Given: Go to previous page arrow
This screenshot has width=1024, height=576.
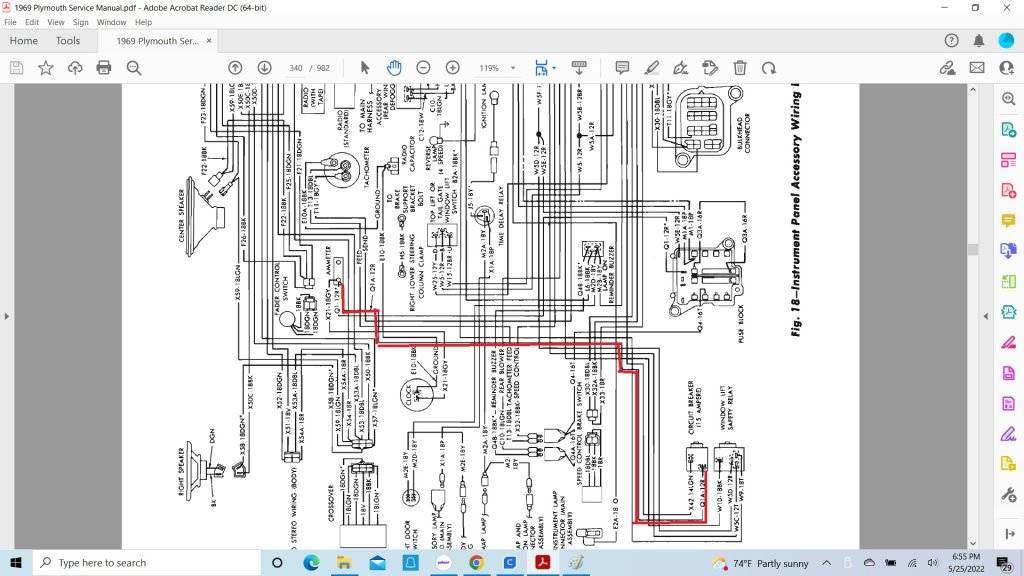Looking at the screenshot, I should (x=235, y=68).
